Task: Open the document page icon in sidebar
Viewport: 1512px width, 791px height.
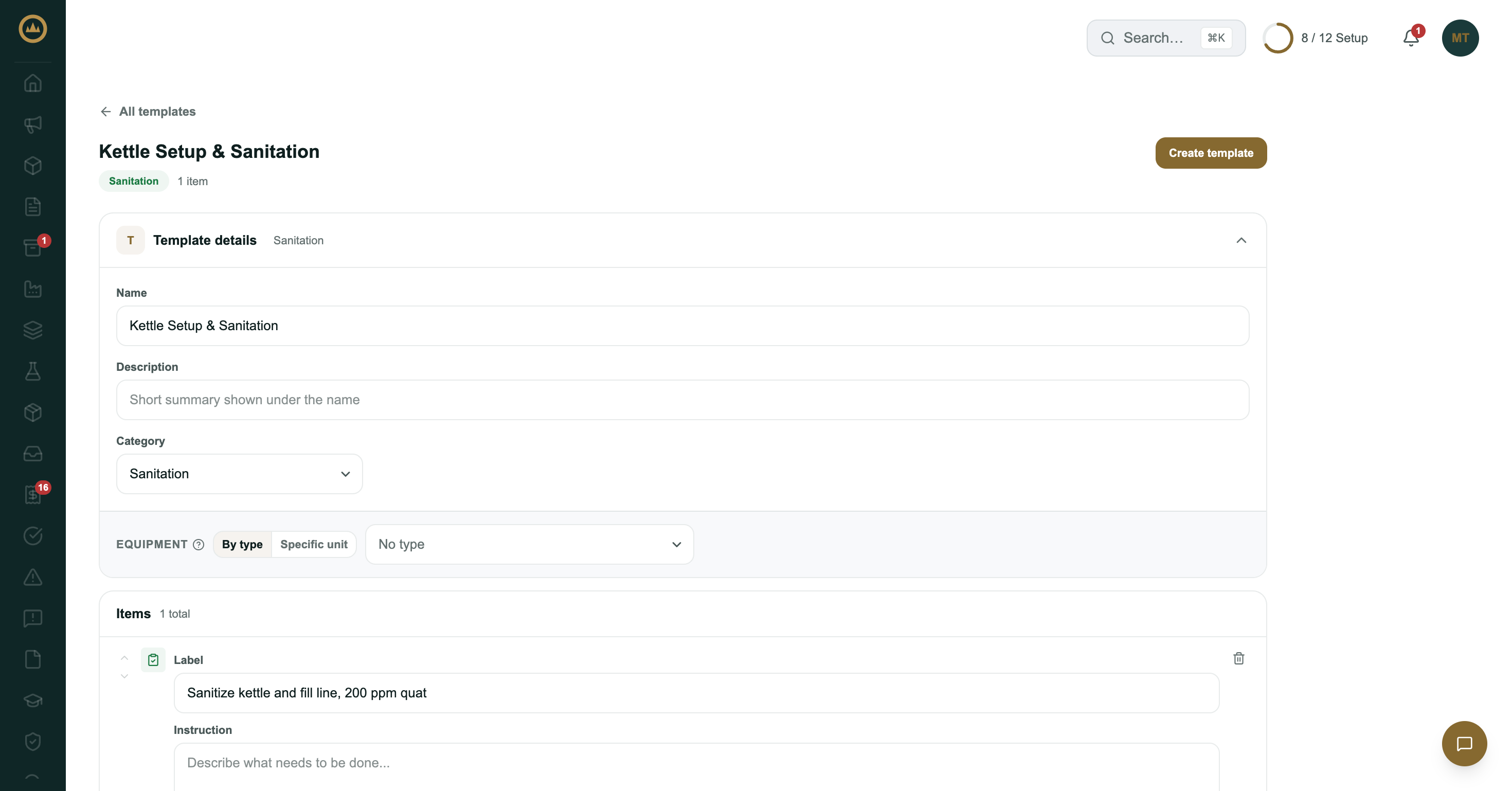Action: tap(33, 207)
